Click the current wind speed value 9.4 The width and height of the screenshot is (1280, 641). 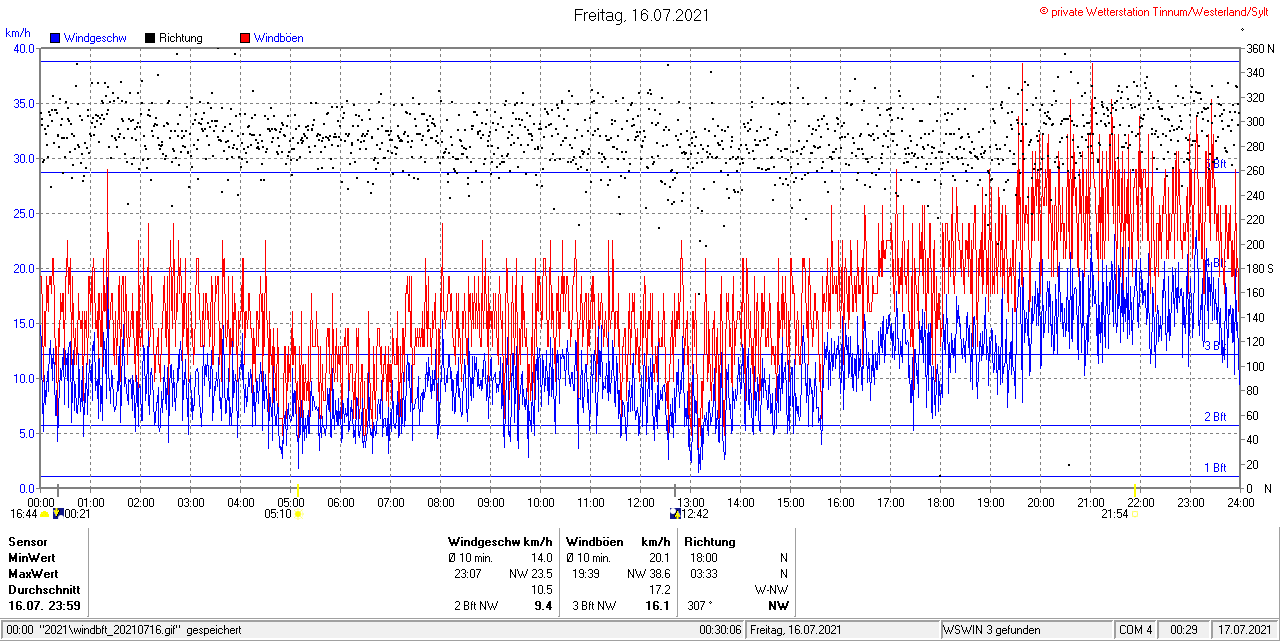click(544, 606)
